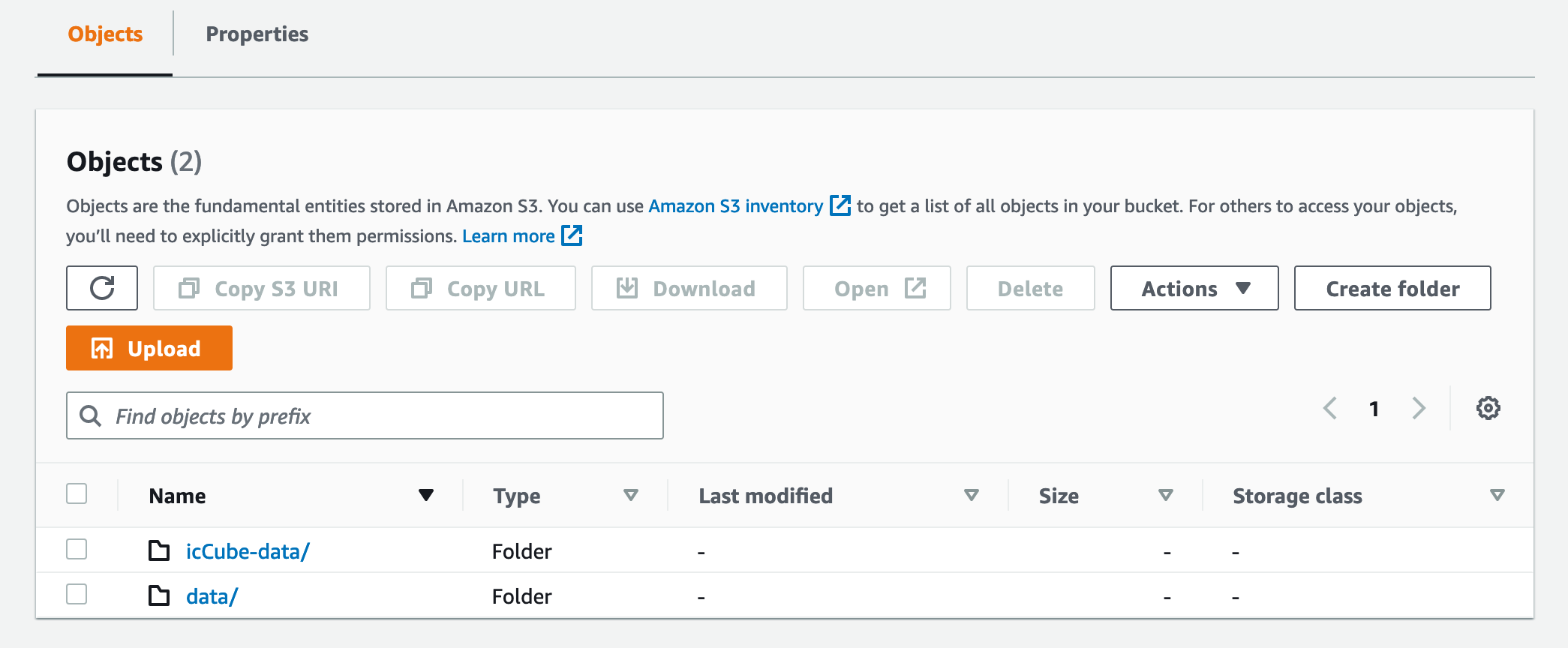This screenshot has height=648, width=1568.
Task: Sort by Last modified column arrow
Action: point(971,495)
